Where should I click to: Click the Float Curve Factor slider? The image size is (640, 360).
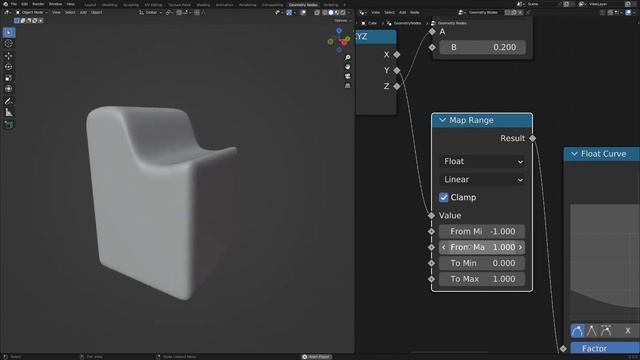click(605, 348)
